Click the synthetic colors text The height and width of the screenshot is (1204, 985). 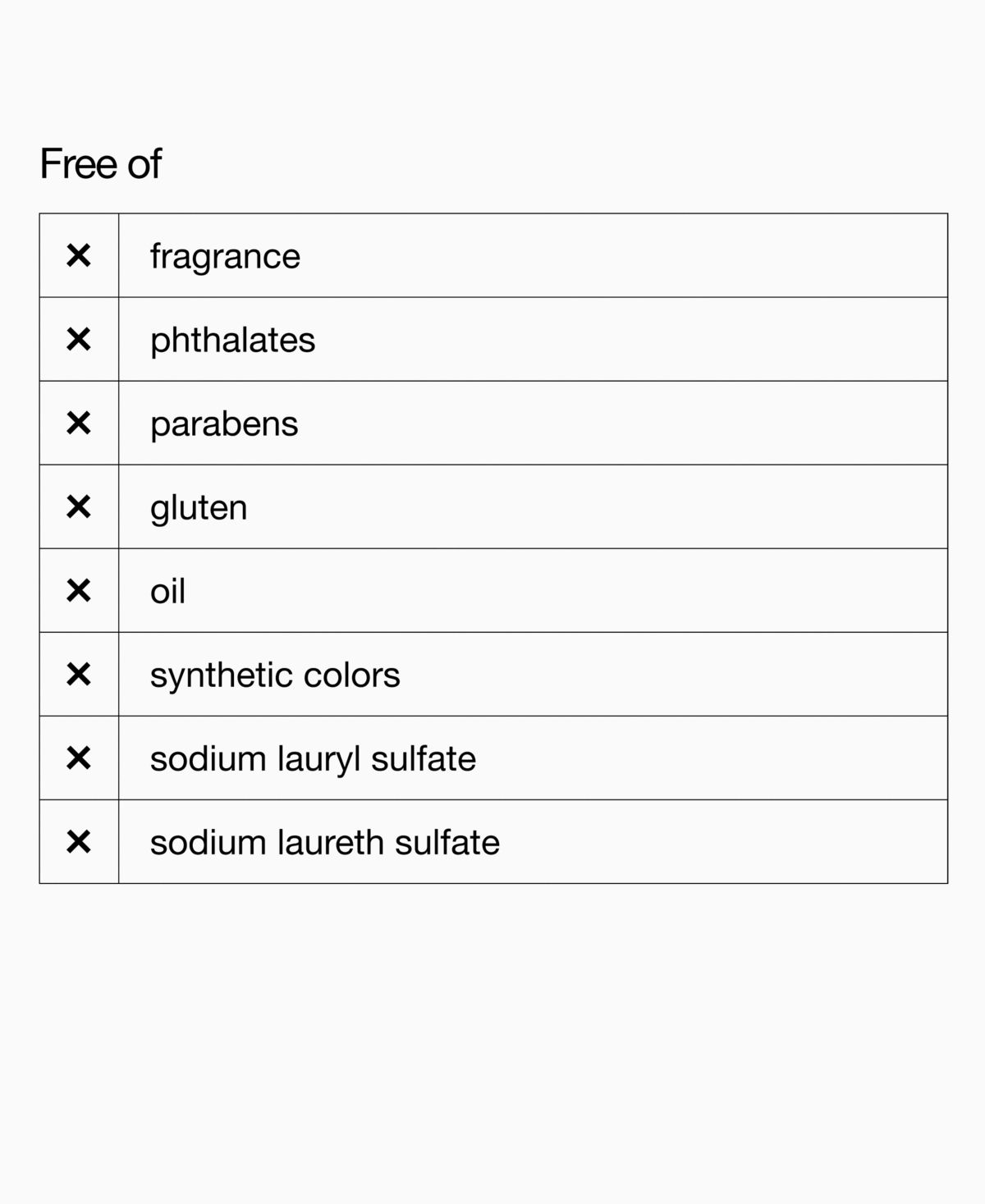coord(275,675)
